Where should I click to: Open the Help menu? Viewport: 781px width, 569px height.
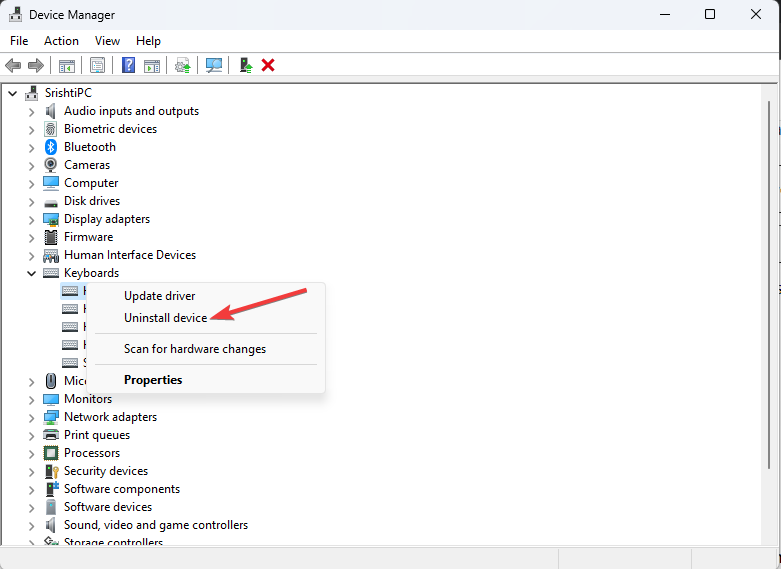[148, 41]
